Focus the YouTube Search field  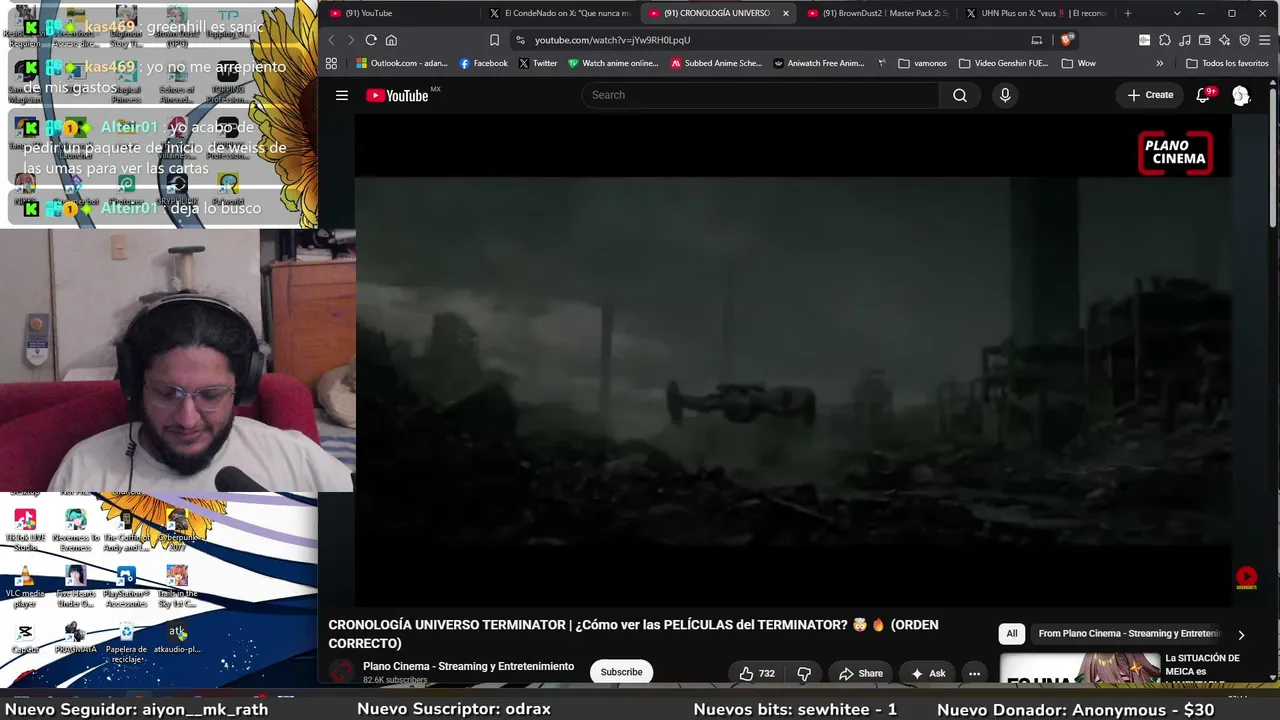click(760, 95)
